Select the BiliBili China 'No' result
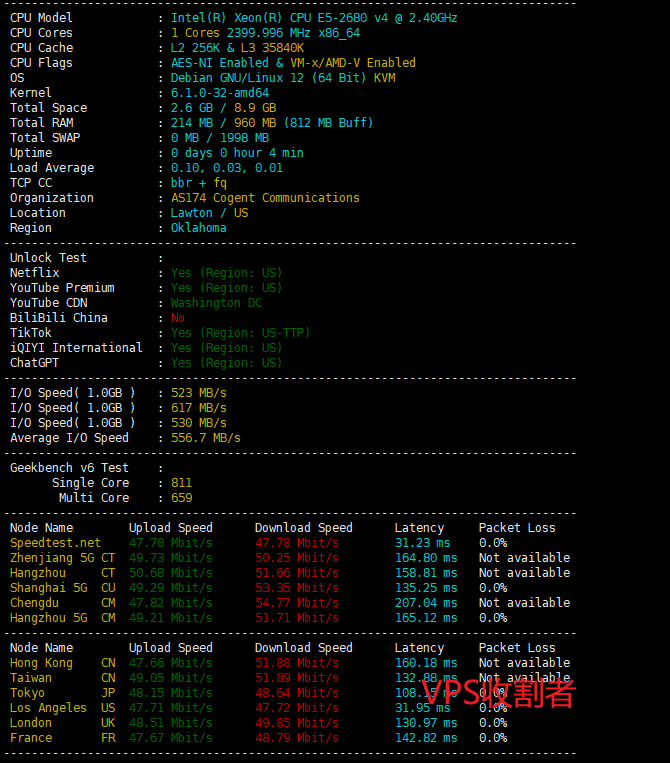 [178, 318]
